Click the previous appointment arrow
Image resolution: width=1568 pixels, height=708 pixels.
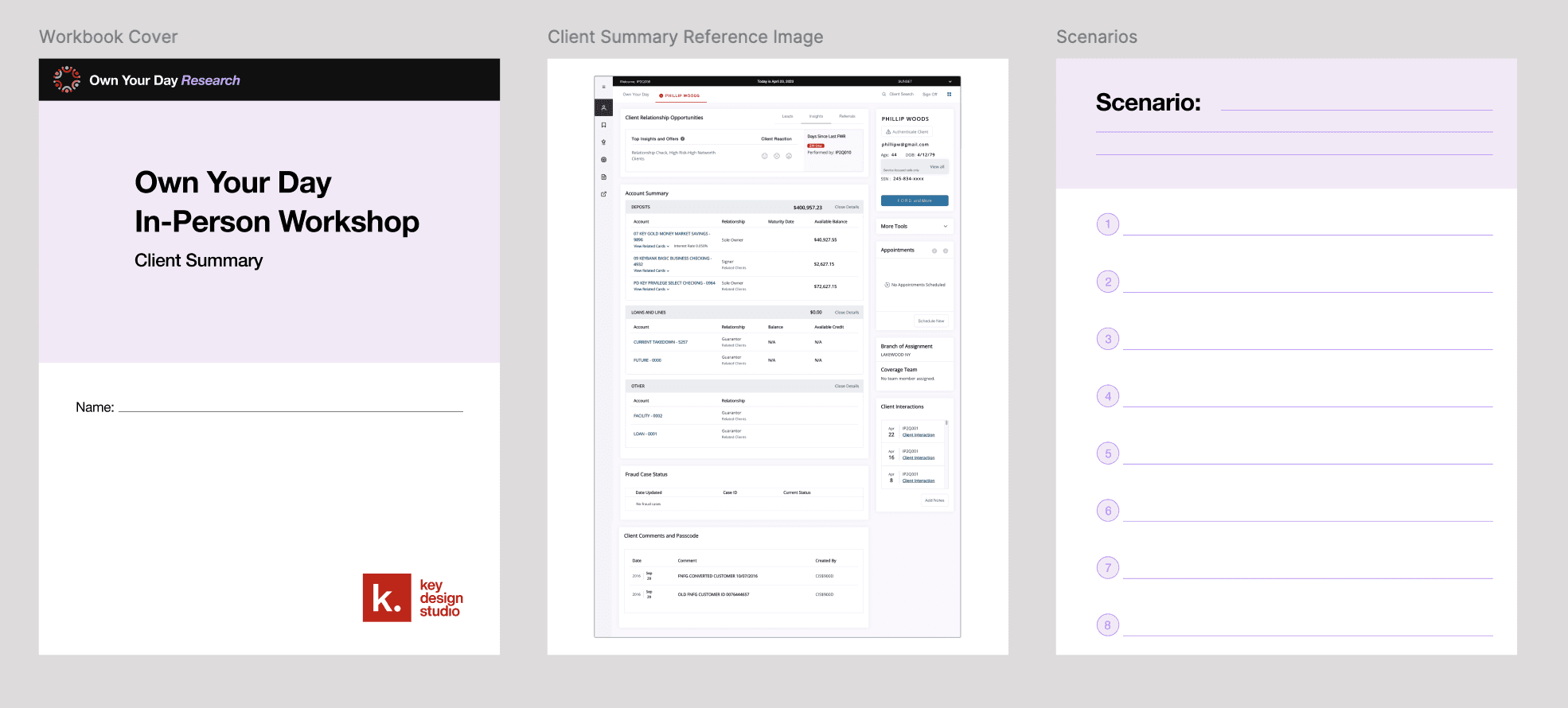pos(934,251)
